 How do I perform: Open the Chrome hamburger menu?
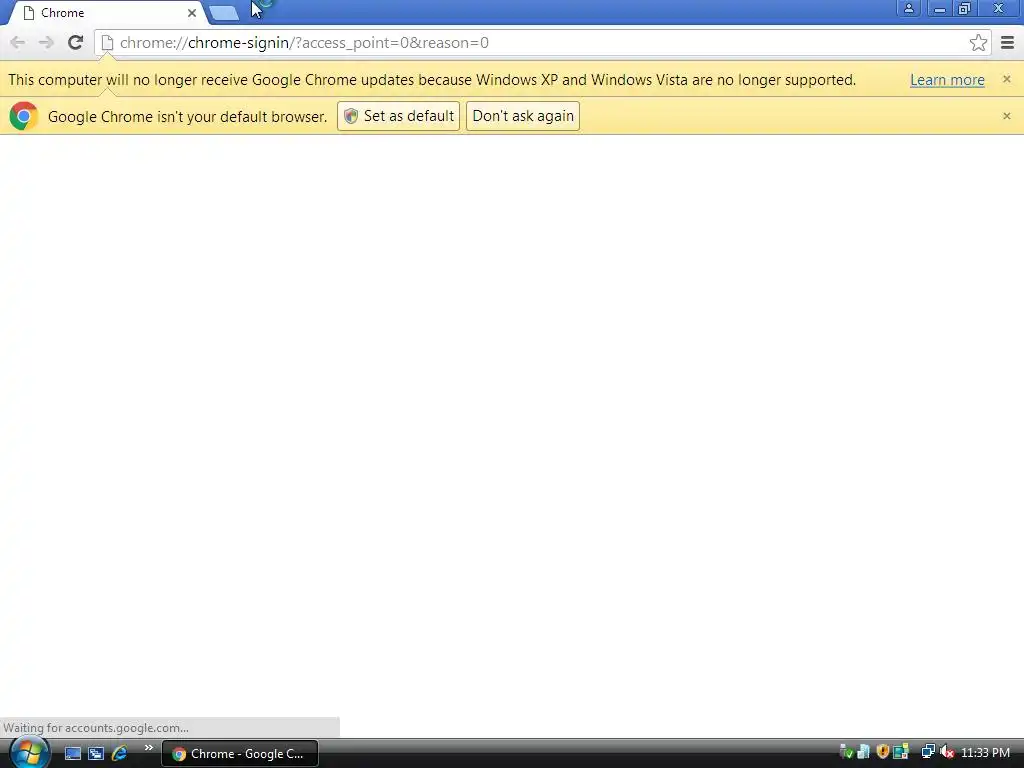pyautogui.click(x=1008, y=43)
